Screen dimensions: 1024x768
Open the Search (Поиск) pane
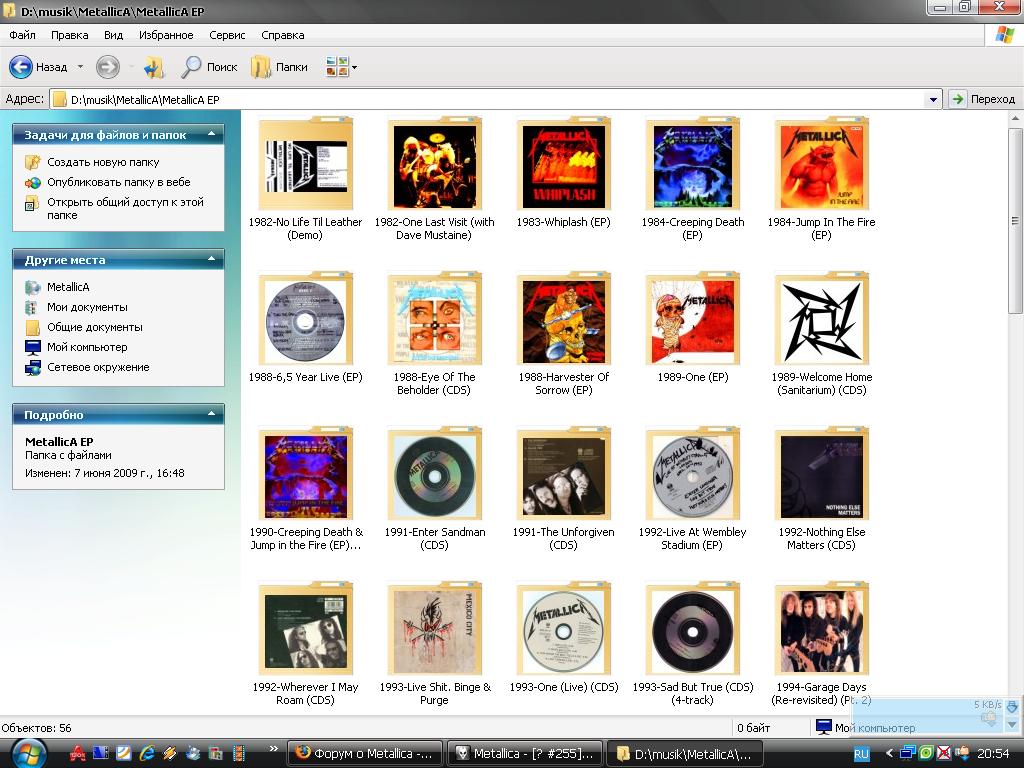click(x=209, y=67)
